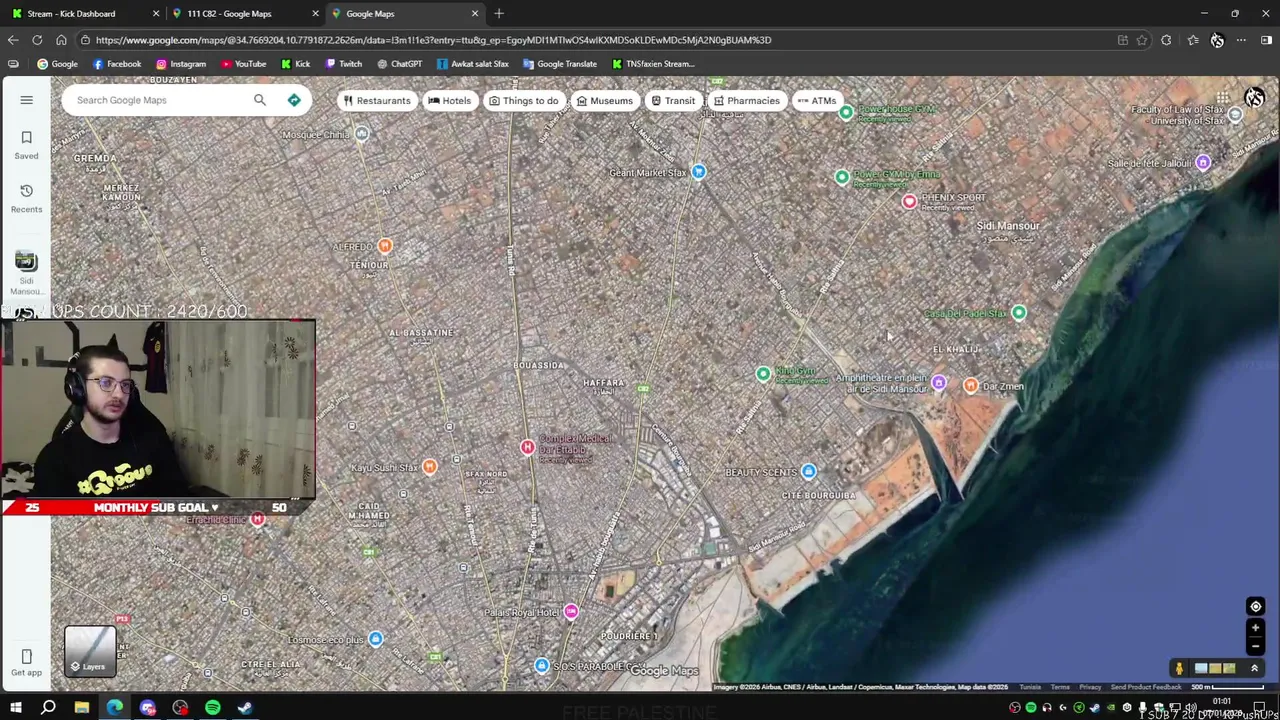The image size is (1280, 720).
Task: Select the PHENIX SPORT map pin
Action: (909, 201)
